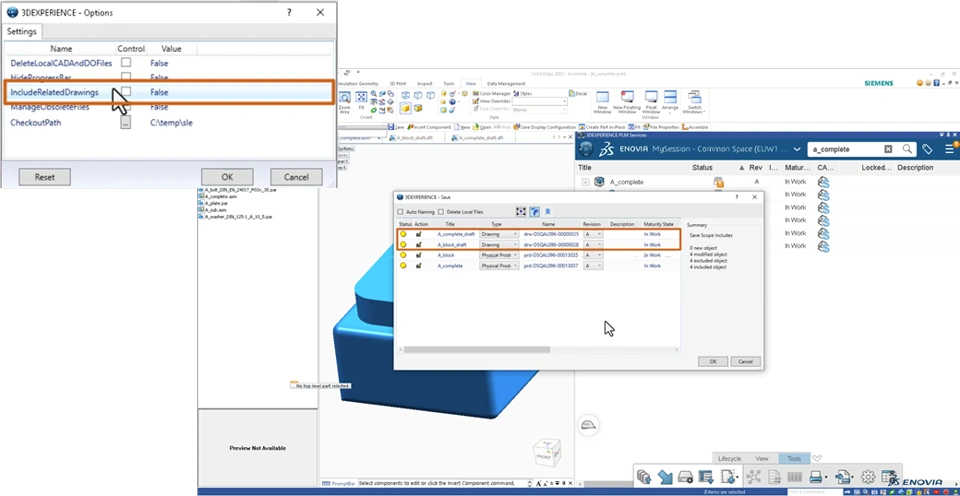Open Revision dropdown for A_complete_draft
This screenshot has width=960, height=496.
coord(593,234)
